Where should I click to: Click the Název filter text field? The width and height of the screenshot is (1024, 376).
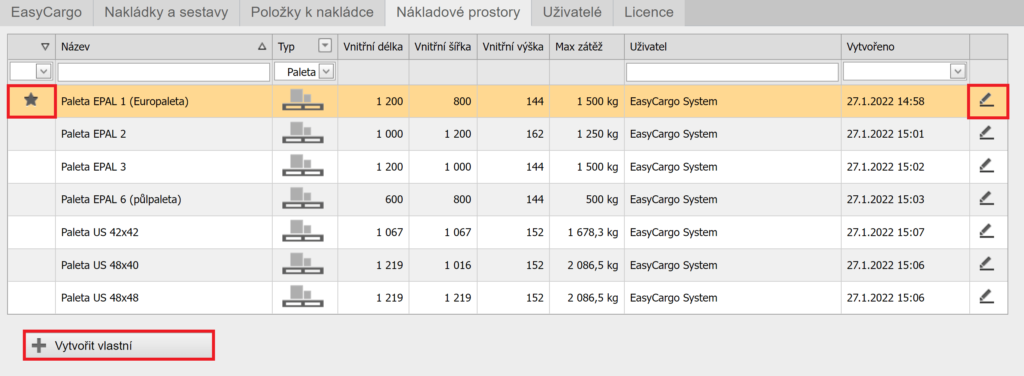point(164,71)
